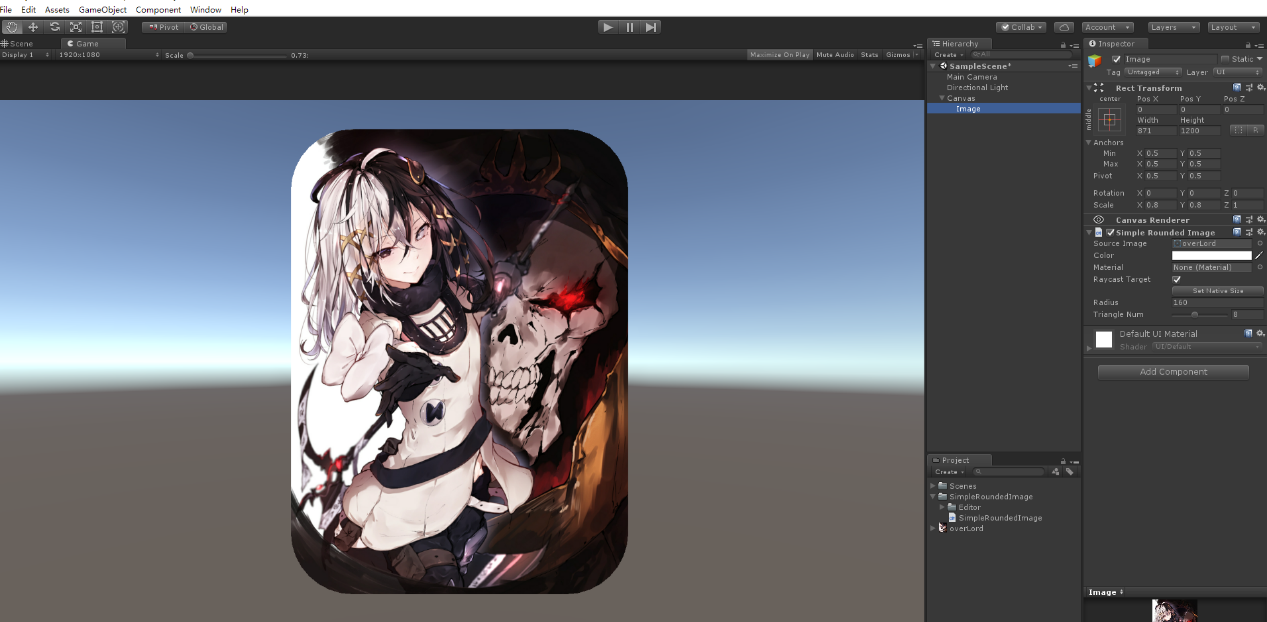Collapse the Anchors foldout

point(1089,142)
